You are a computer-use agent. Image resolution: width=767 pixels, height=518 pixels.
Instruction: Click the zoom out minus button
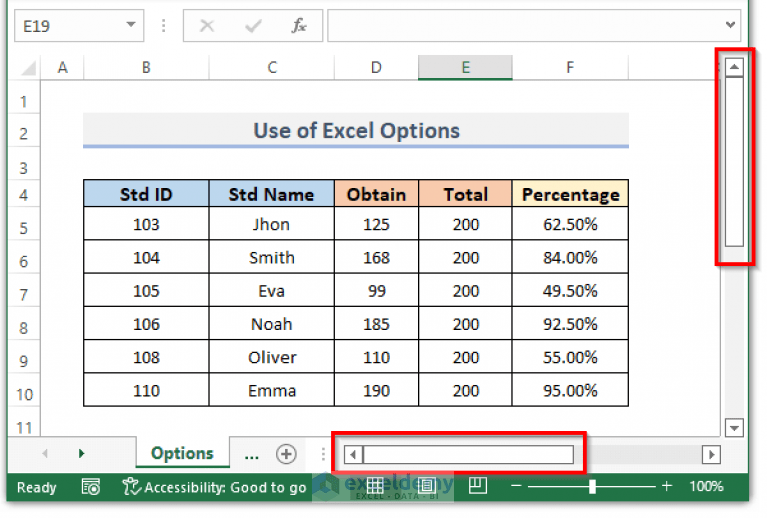pyautogui.click(x=518, y=488)
